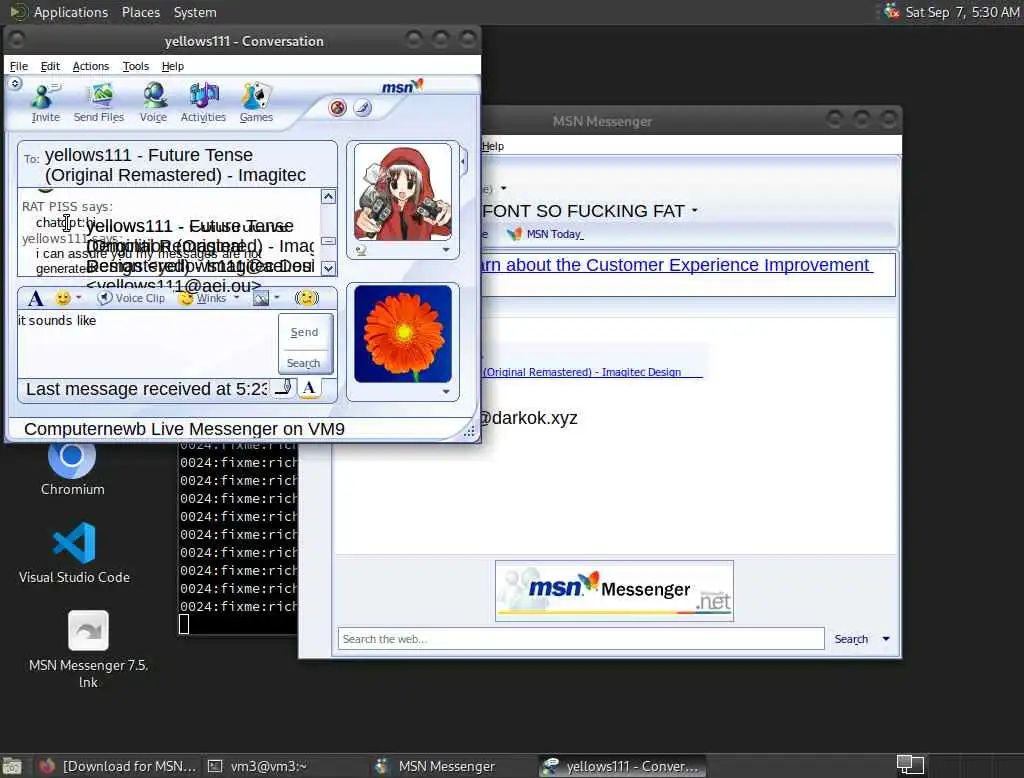
Task: Open dropdown under contact's display picture
Action: point(446,250)
